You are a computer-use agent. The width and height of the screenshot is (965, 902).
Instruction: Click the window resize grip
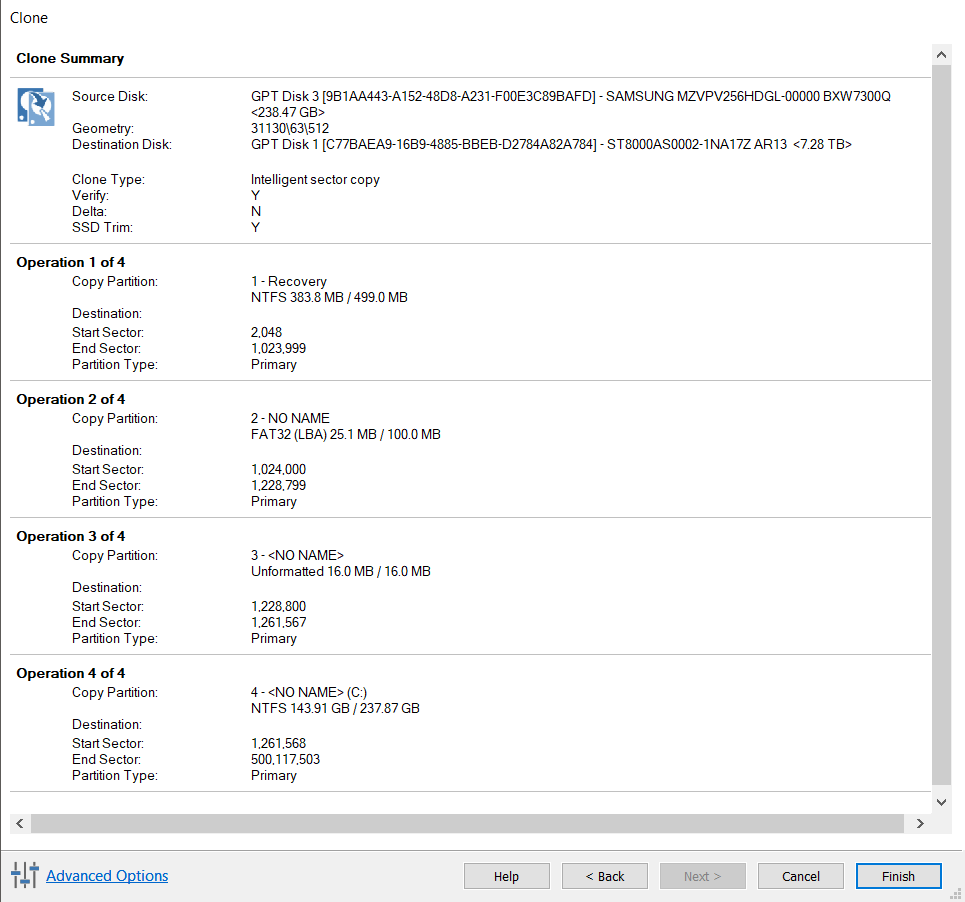[956, 894]
